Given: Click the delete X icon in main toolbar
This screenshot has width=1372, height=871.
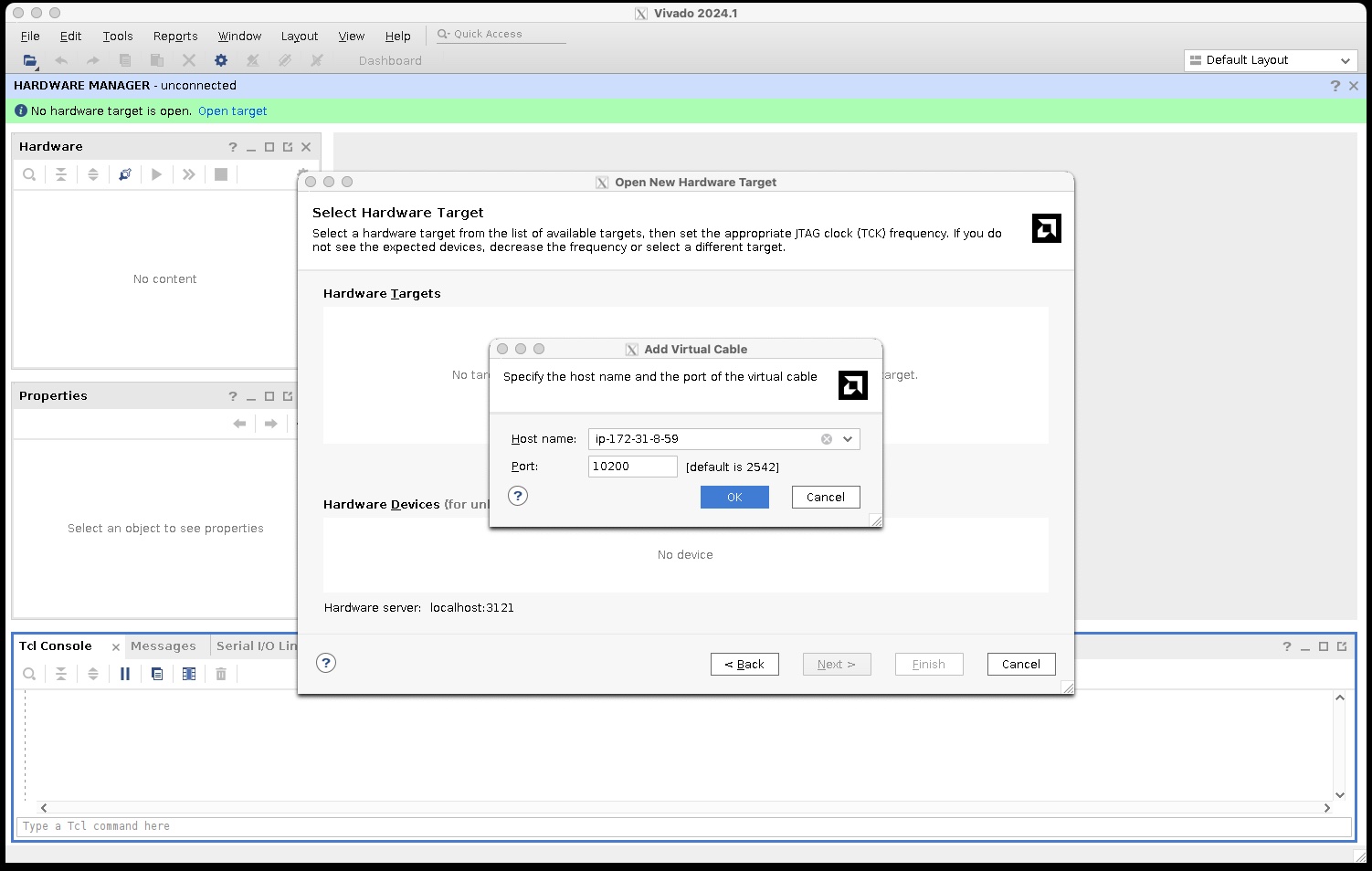Looking at the screenshot, I should [x=189, y=60].
